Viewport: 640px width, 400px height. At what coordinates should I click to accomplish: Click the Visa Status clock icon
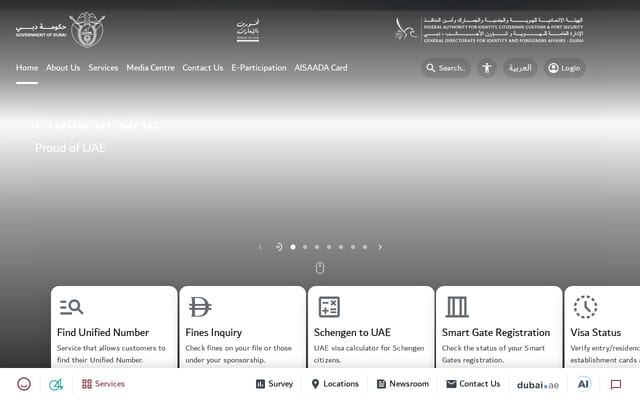[585, 307]
